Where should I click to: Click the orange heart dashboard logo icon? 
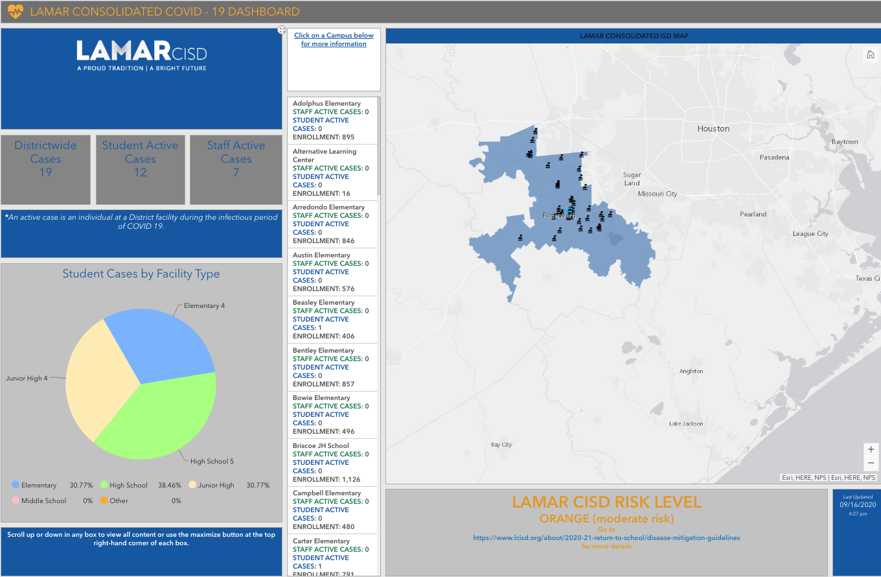15,11
